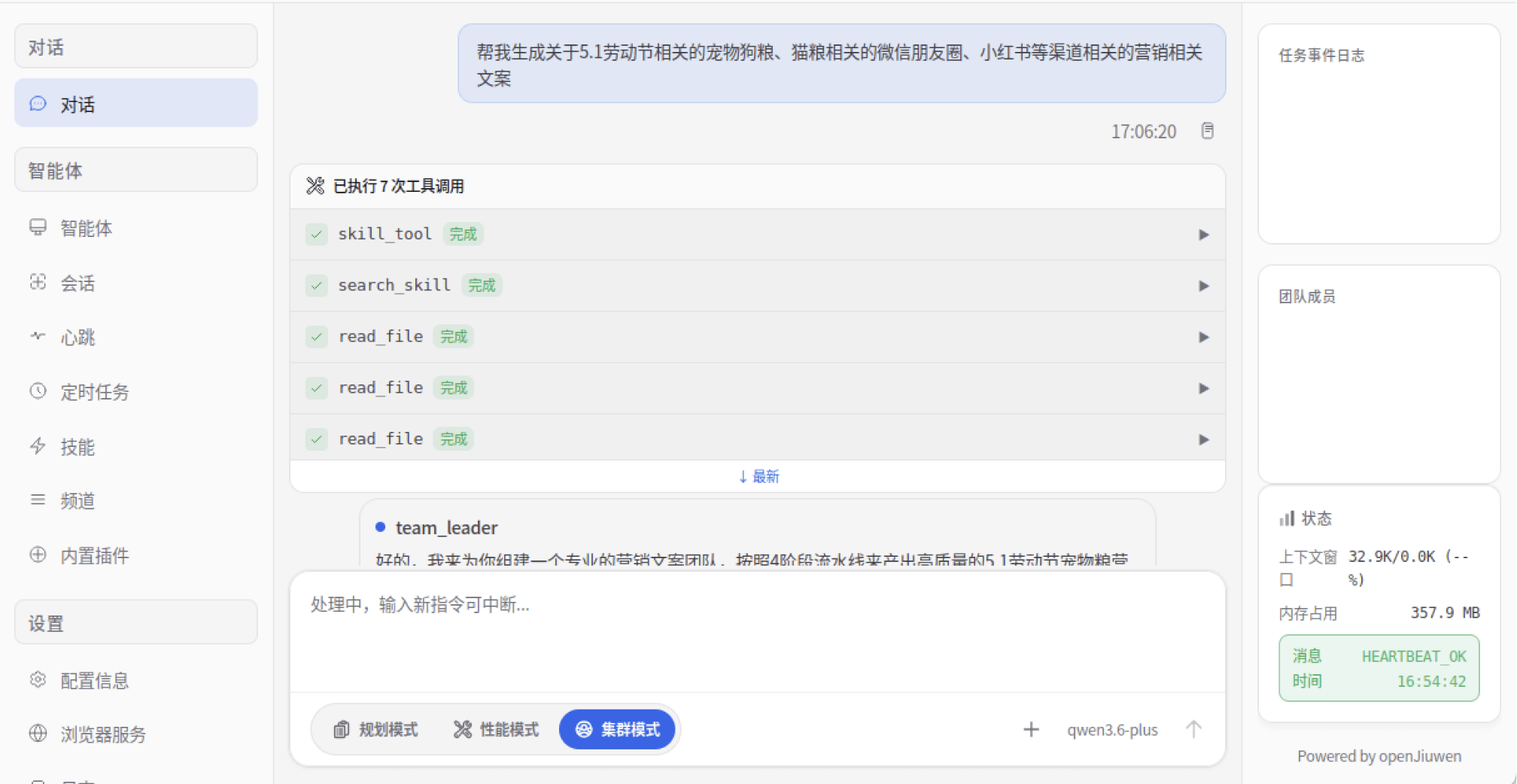Open the qwen3.6-plus model selector
Image resolution: width=1517 pixels, height=784 pixels.
1112,730
